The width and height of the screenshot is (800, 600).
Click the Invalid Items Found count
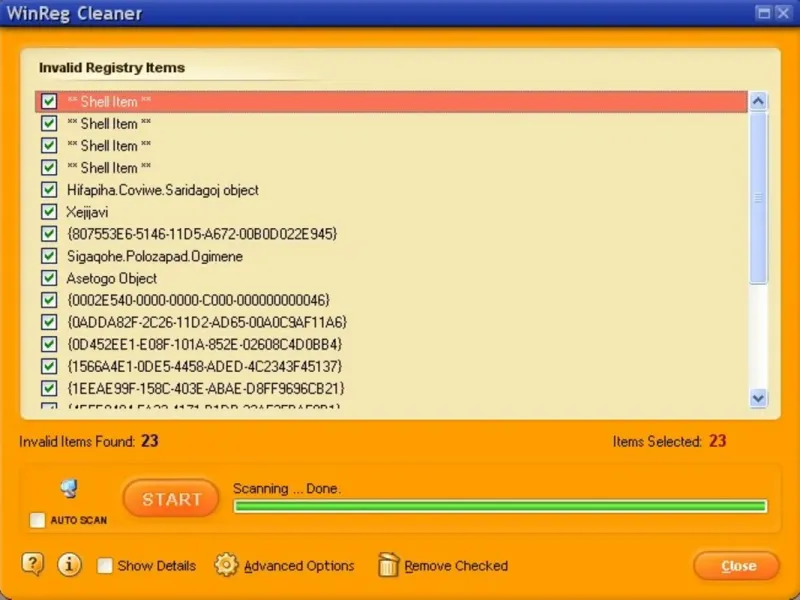coord(149,441)
